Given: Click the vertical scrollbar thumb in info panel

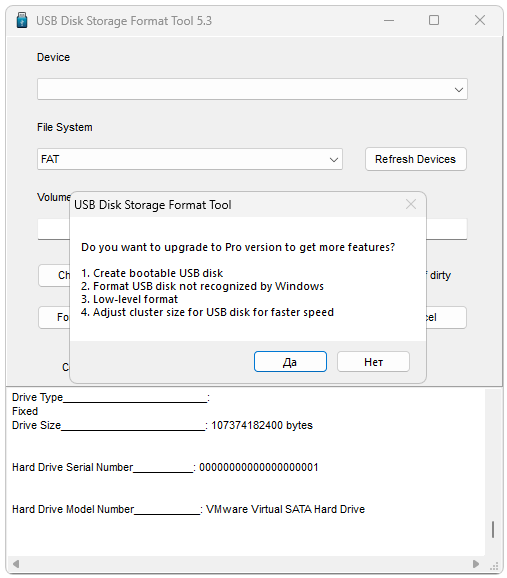Looking at the screenshot, I should pos(493,529).
